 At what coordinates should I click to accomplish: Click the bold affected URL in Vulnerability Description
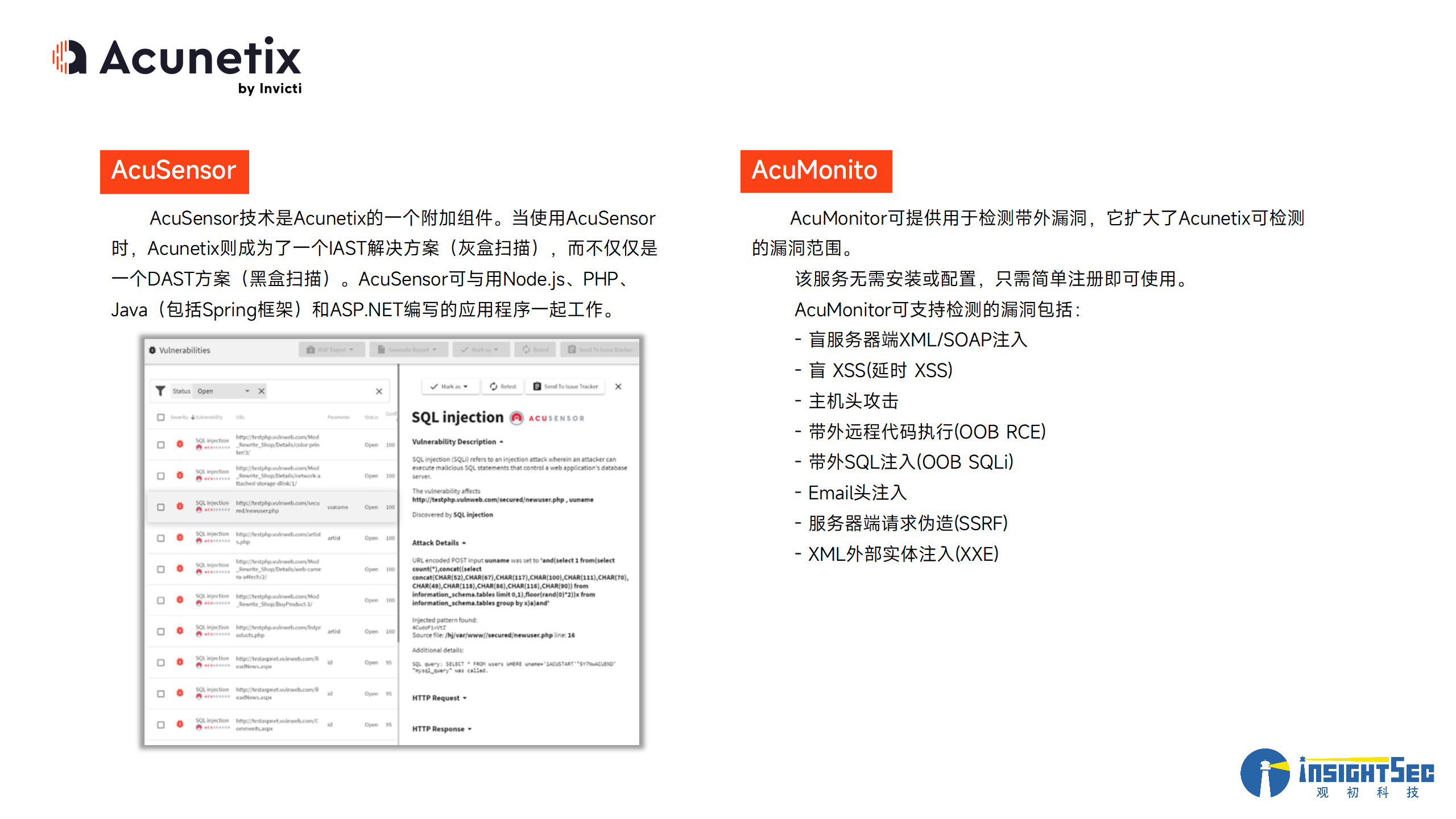tap(503, 500)
